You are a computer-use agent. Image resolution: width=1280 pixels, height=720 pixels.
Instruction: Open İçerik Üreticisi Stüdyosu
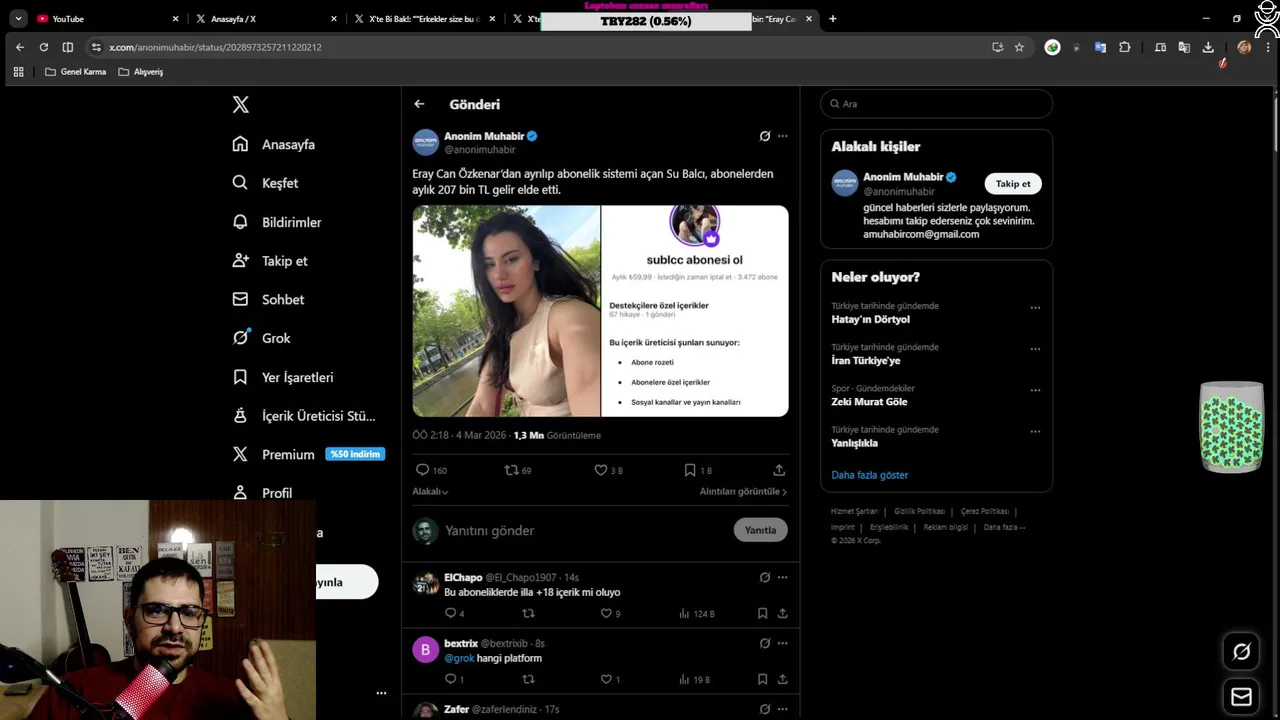pos(304,416)
